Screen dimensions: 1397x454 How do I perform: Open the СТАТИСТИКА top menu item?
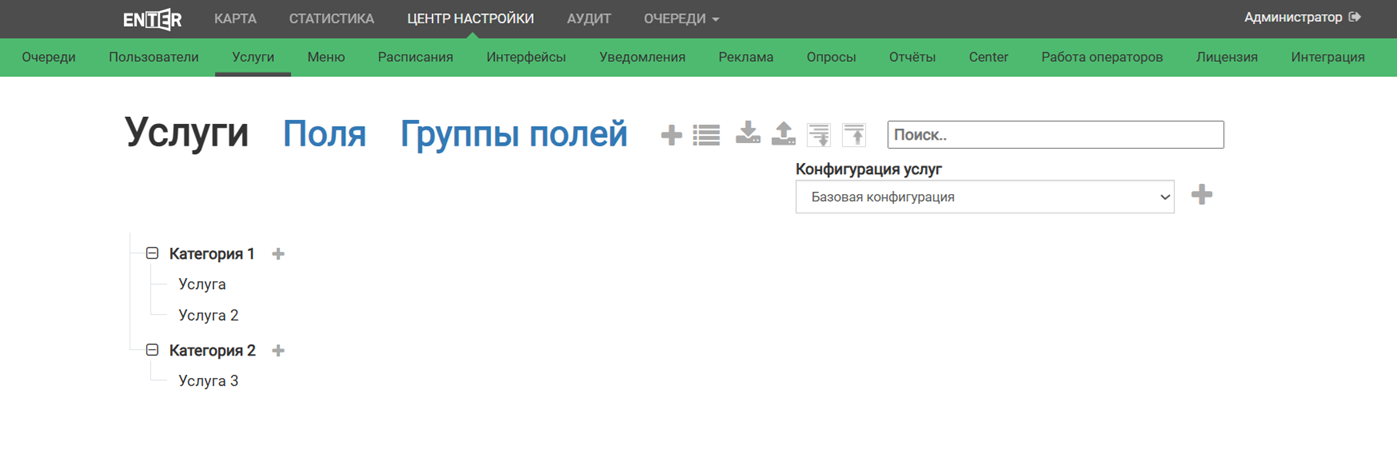[x=331, y=19]
